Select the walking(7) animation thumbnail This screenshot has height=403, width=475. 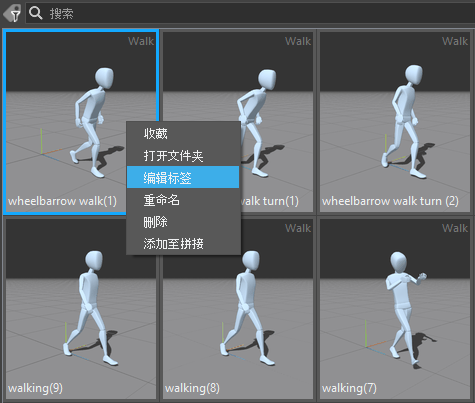coord(395,308)
